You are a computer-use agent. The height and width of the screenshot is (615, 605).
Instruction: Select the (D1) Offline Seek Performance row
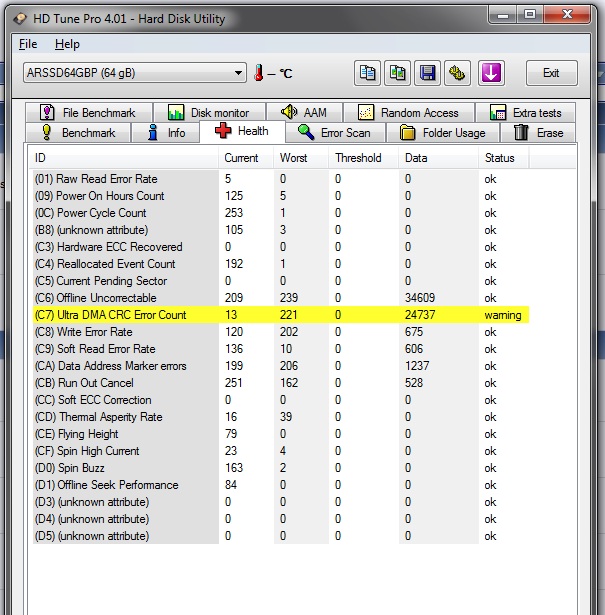click(281, 485)
